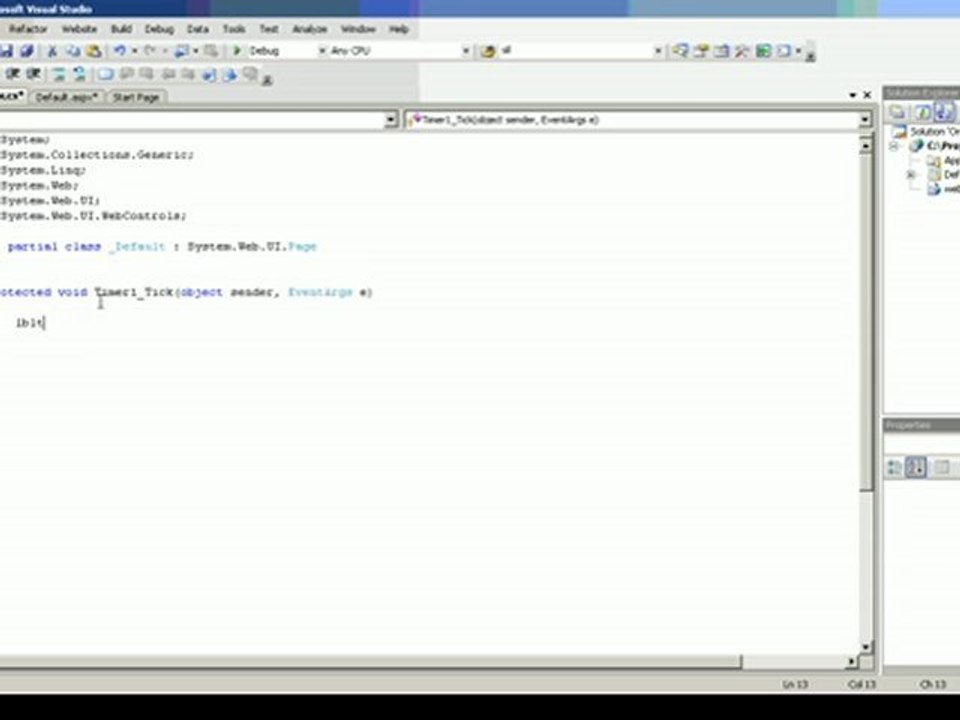Collapse the C:\ project node
Screen dimensions: 960x720
[893, 146]
